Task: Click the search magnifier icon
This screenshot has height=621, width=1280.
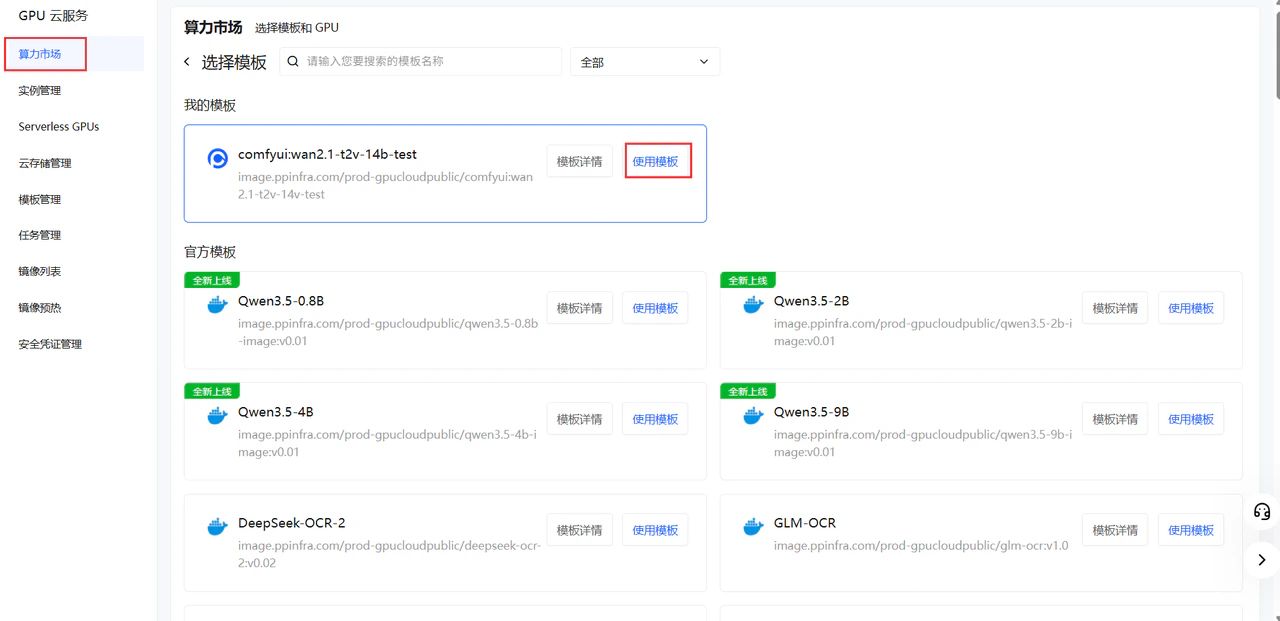Action: (x=293, y=61)
